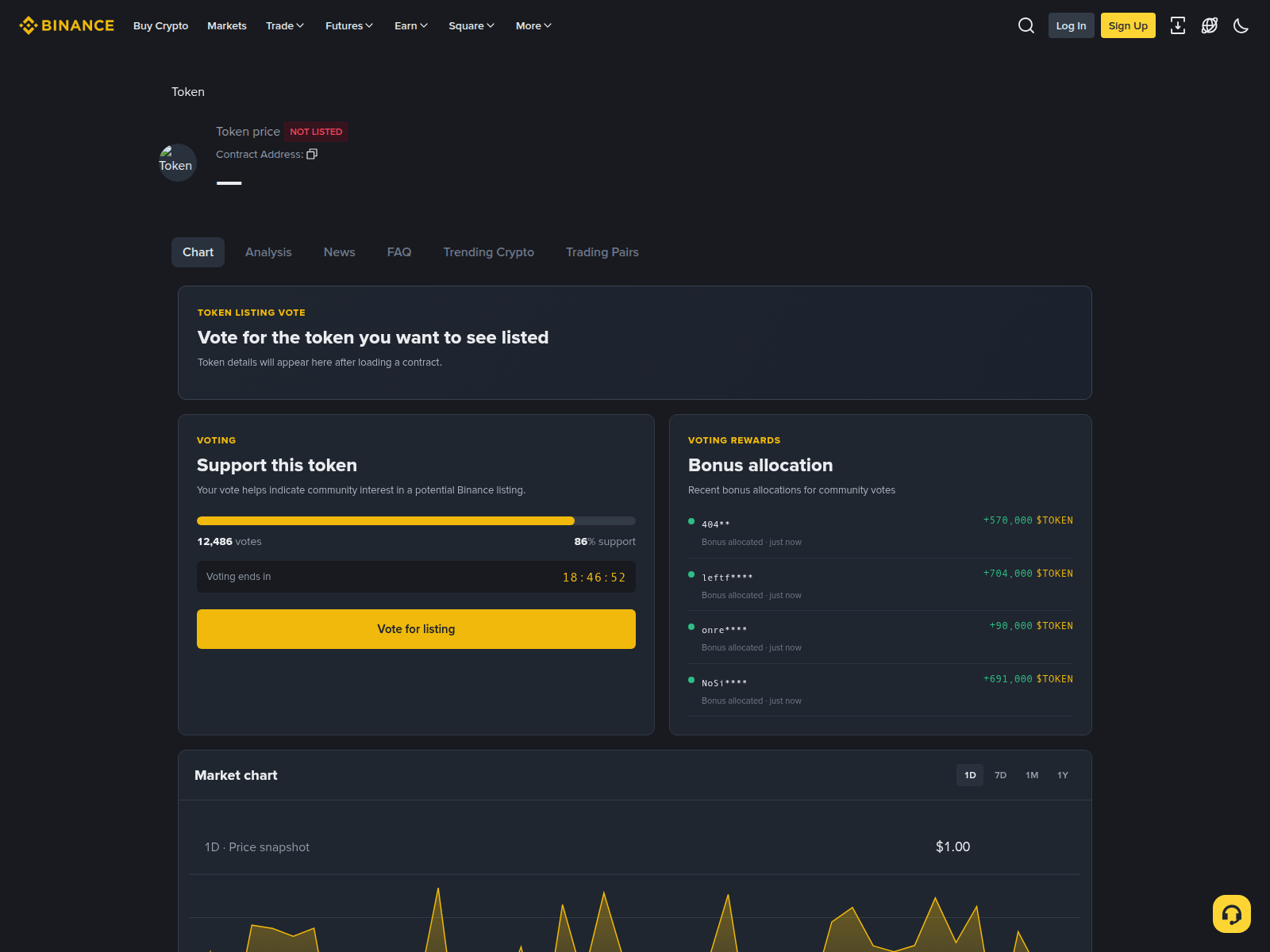Select the 1M chart range

[x=1032, y=775]
